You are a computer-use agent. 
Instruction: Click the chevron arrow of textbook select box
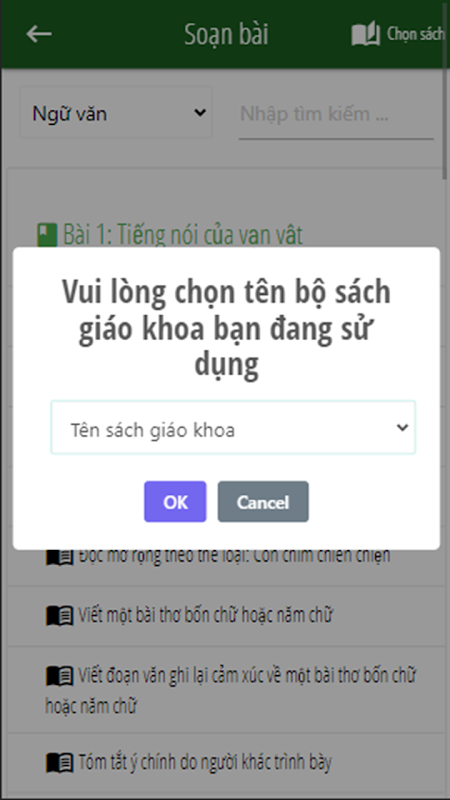(x=403, y=428)
